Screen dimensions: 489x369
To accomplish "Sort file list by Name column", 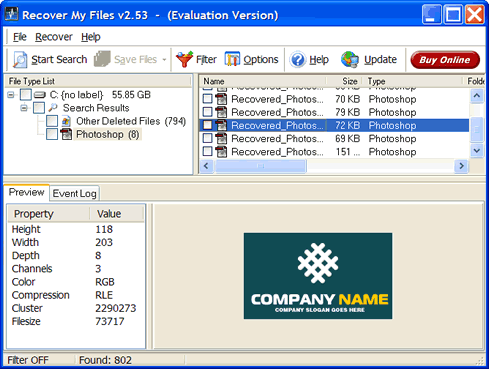I will 262,81.
